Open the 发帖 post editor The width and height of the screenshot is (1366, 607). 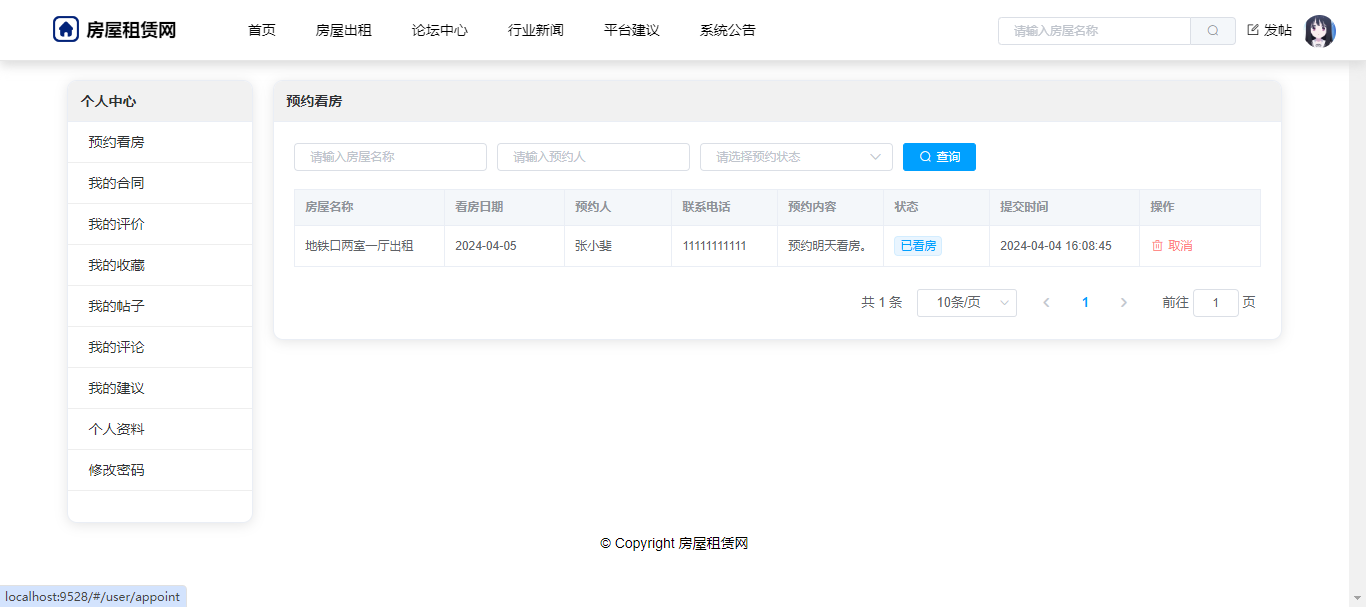coord(1269,31)
